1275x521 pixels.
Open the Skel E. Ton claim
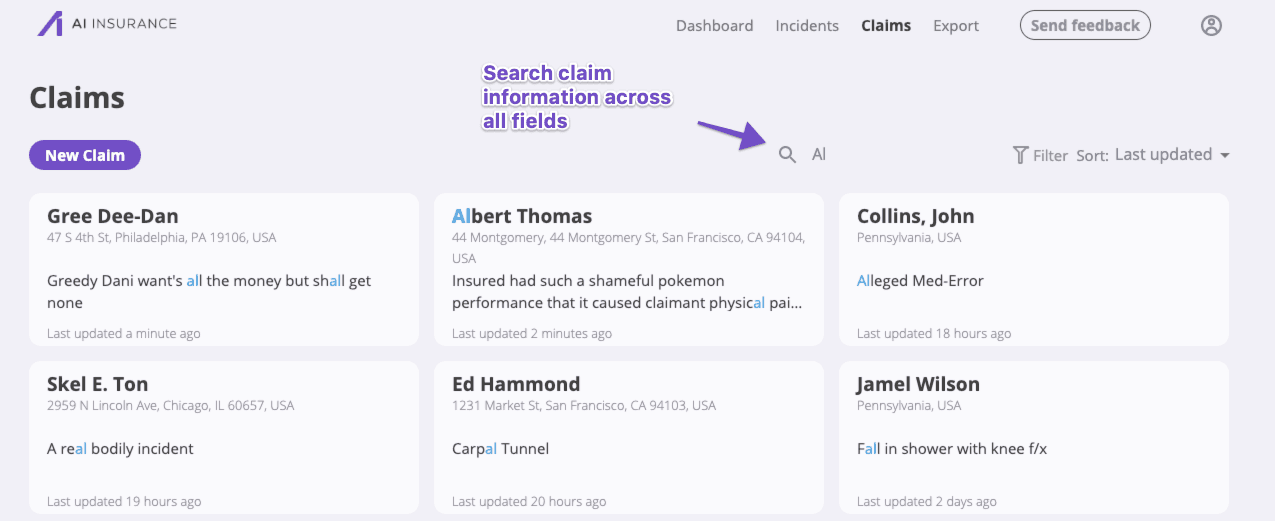(x=224, y=437)
